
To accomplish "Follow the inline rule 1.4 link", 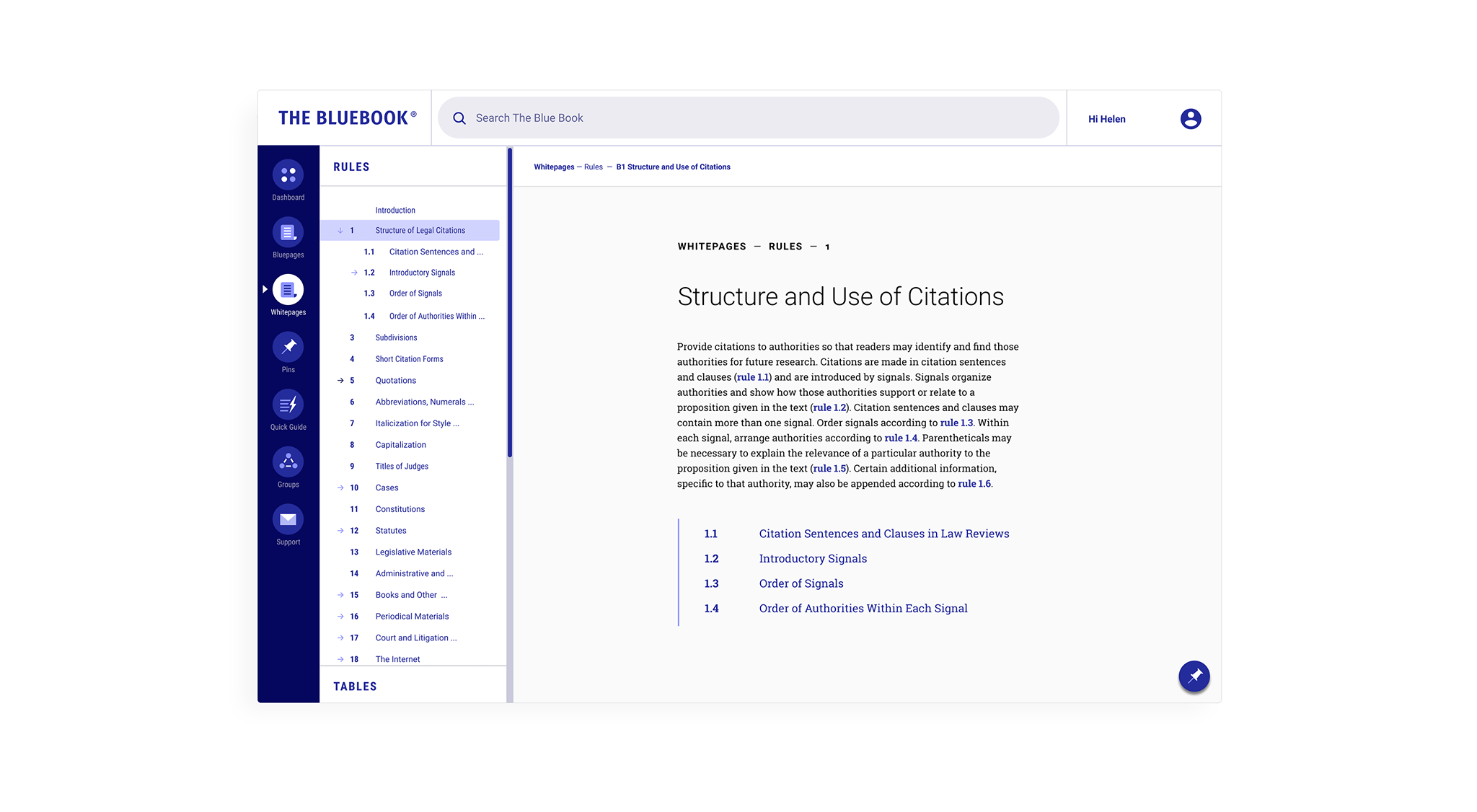I will 901,438.
